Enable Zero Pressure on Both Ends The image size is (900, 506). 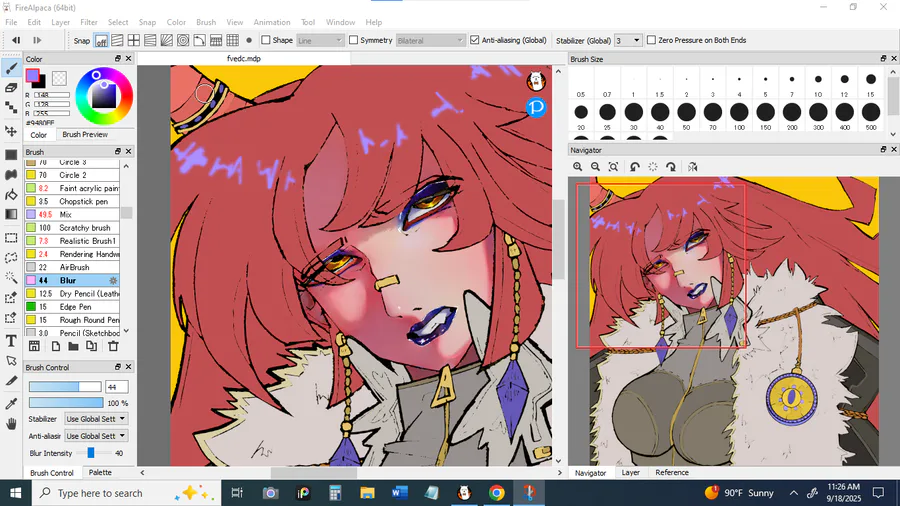tap(651, 40)
